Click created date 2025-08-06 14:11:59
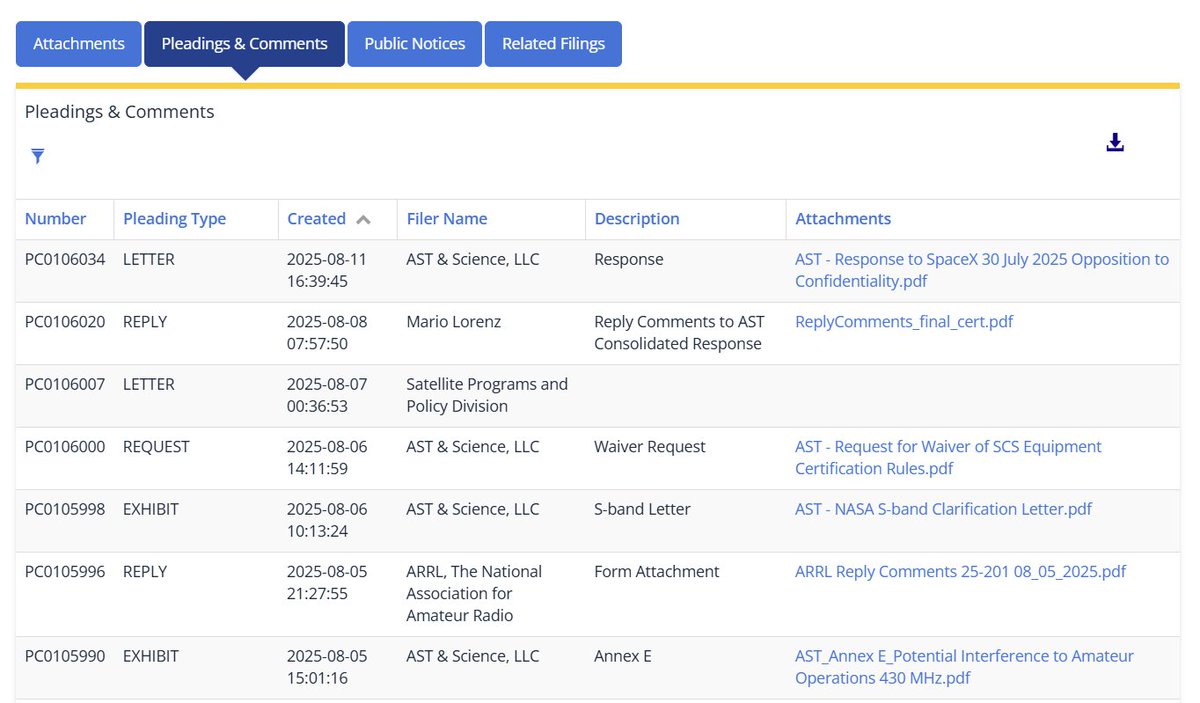Viewport: 1200px width, 703px height. (327, 458)
